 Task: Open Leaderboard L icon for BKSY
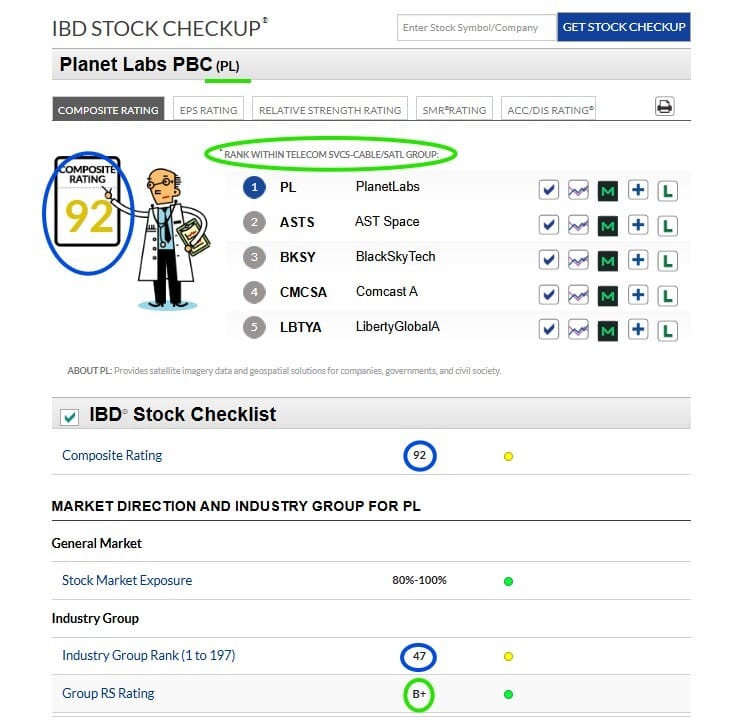pyautogui.click(x=668, y=261)
